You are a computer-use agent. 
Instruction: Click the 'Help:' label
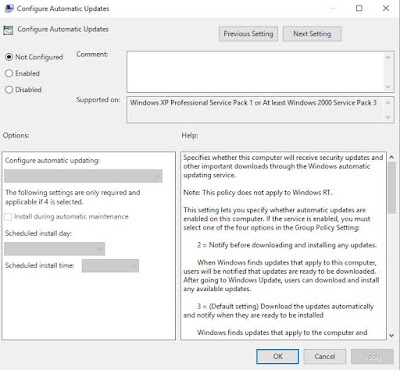coord(190,135)
